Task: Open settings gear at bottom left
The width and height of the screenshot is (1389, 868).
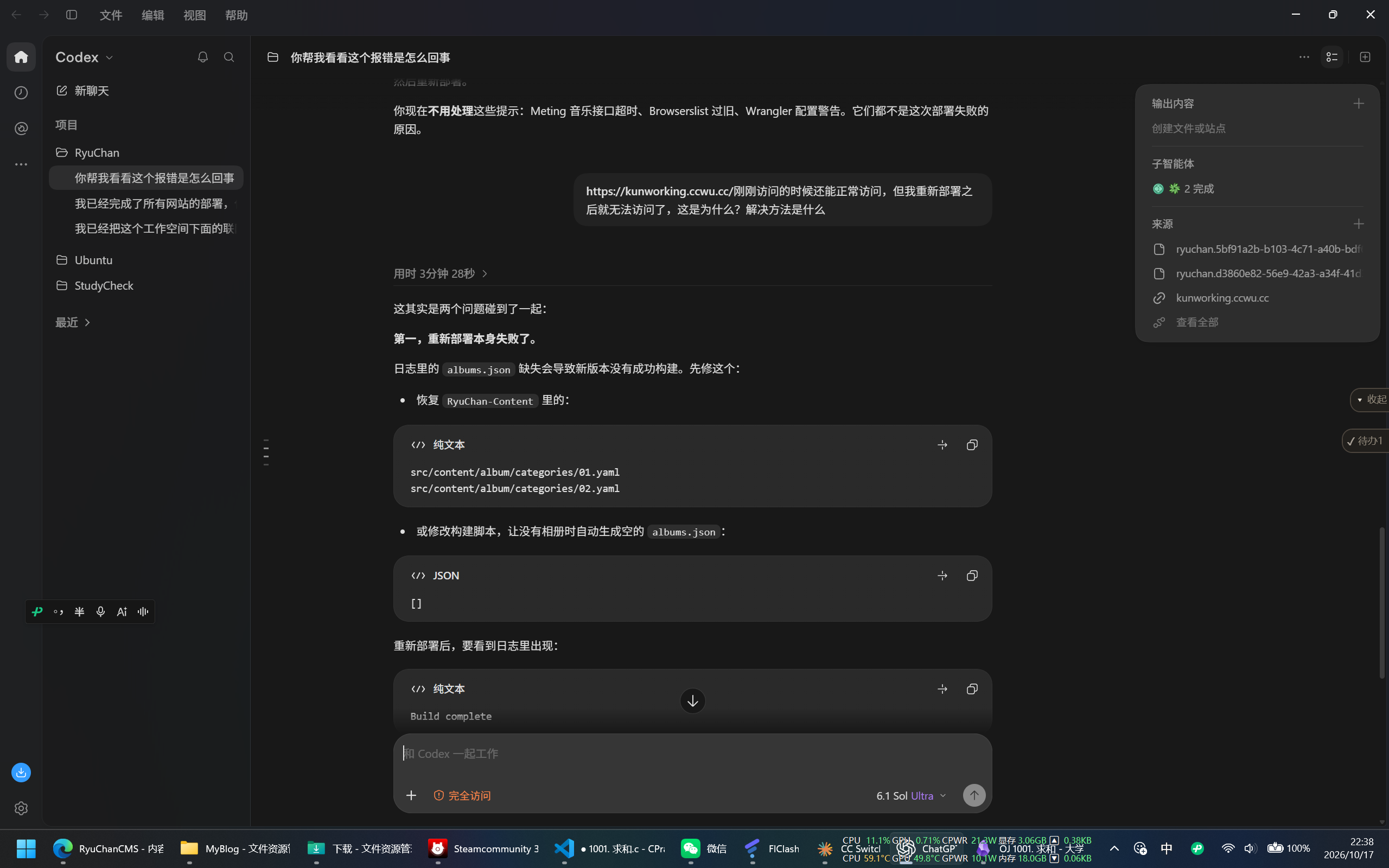Action: pyautogui.click(x=21, y=808)
